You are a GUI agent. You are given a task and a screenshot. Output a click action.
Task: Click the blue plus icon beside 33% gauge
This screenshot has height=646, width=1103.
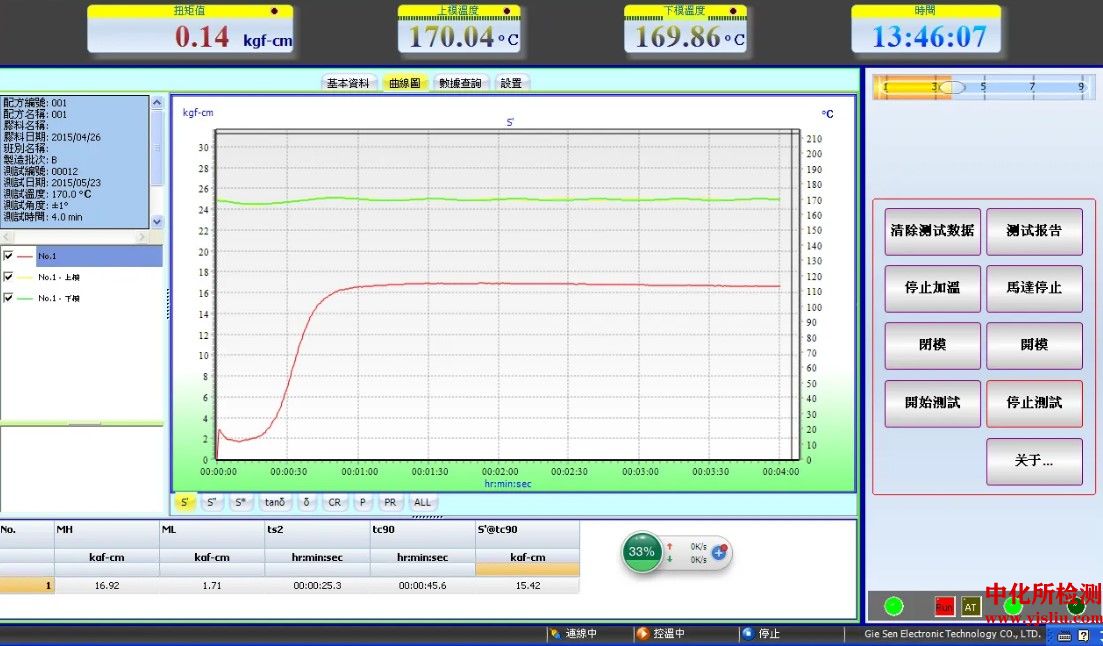click(x=719, y=553)
